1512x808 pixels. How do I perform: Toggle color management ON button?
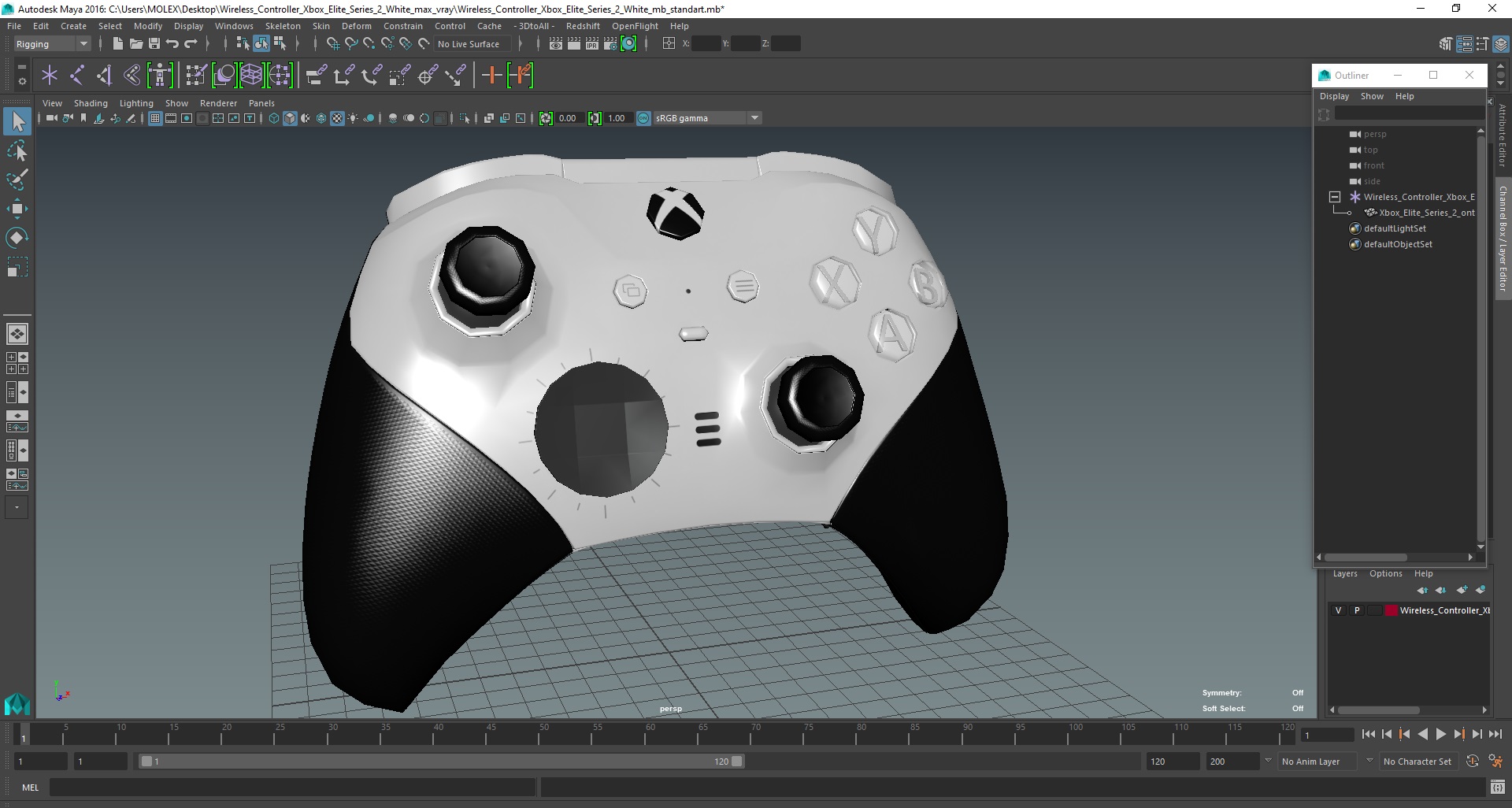click(643, 118)
